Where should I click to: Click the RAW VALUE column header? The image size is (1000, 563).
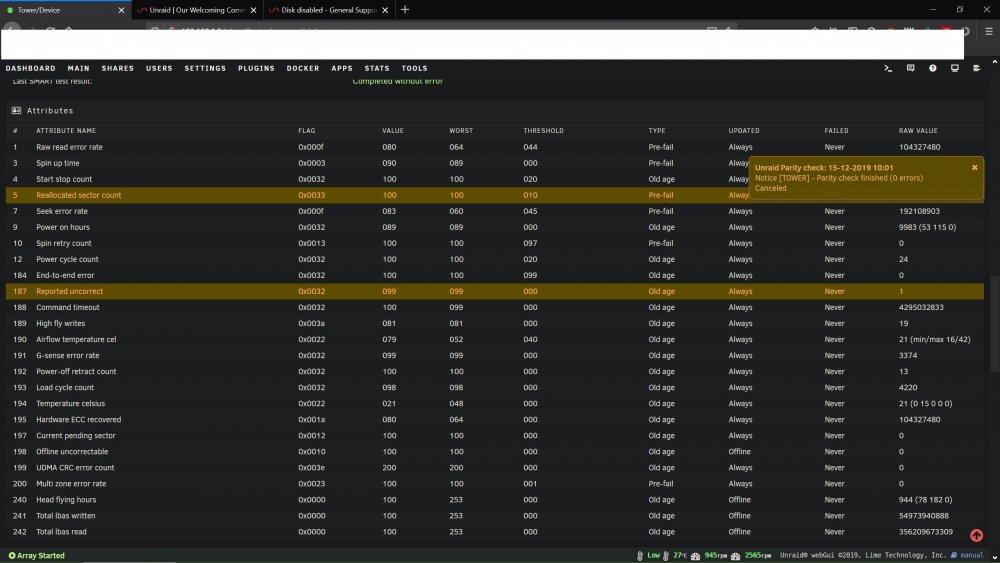coord(918,131)
